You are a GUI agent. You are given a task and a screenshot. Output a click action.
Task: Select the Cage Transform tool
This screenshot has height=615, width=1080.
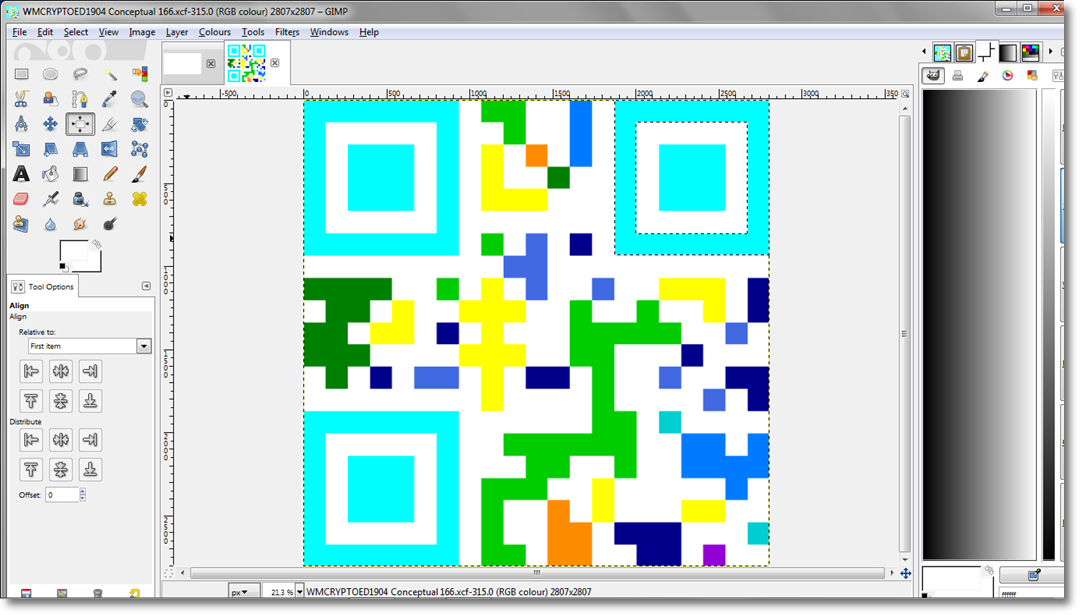tap(140, 149)
